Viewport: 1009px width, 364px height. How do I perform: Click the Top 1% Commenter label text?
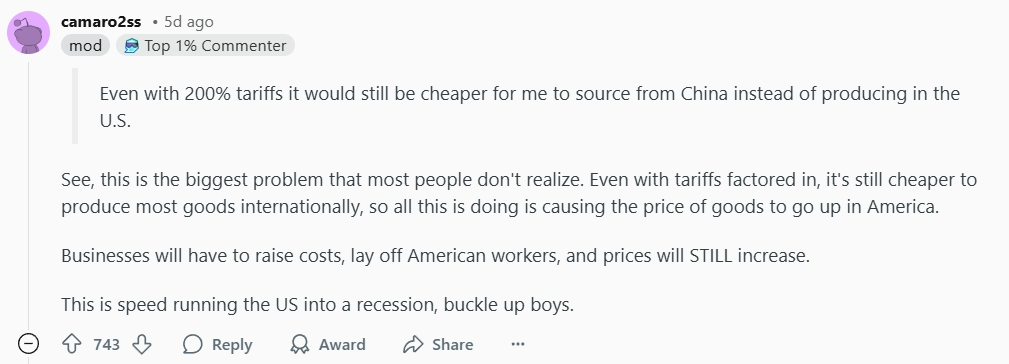pos(216,46)
